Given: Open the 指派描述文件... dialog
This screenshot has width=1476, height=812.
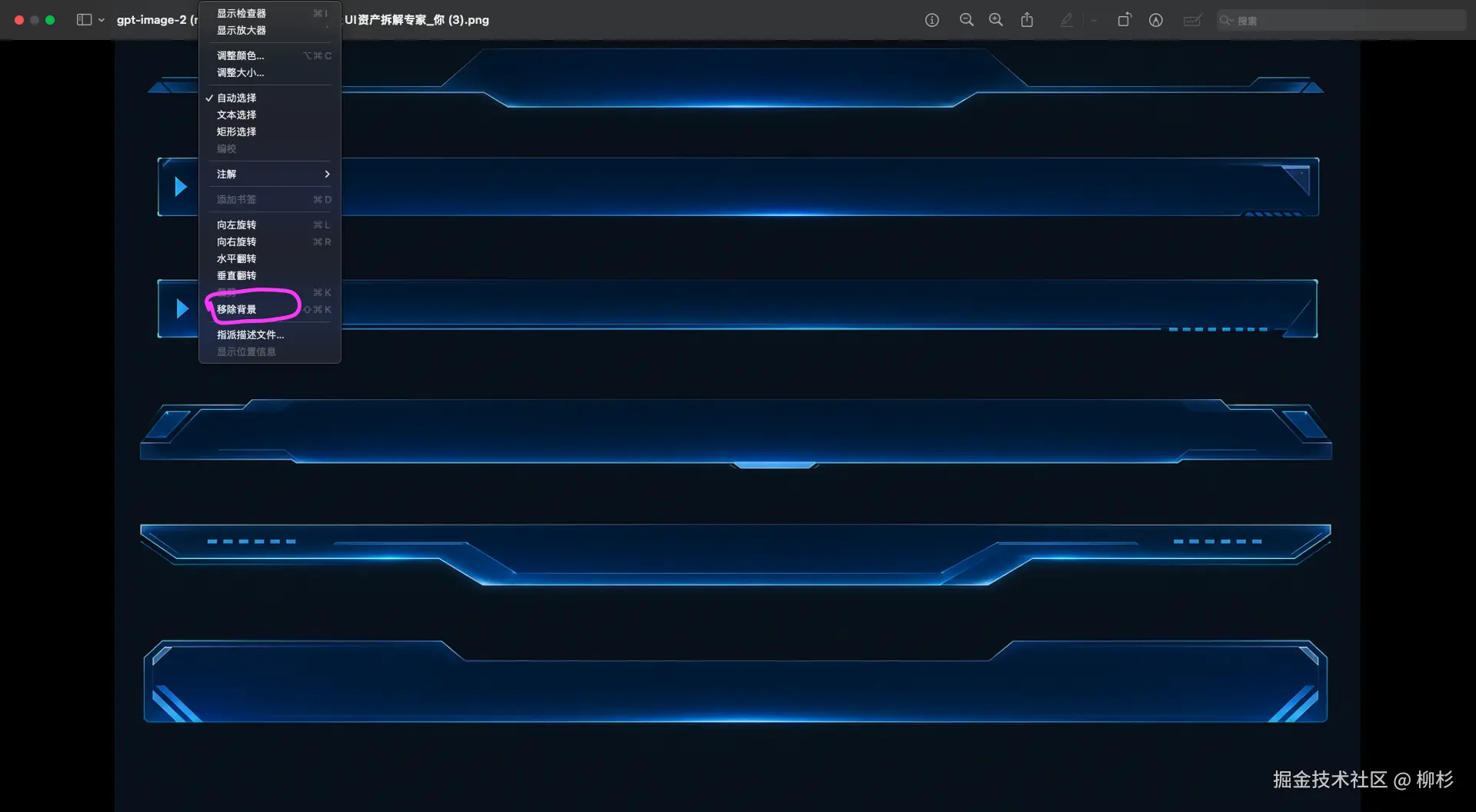Looking at the screenshot, I should [250, 334].
